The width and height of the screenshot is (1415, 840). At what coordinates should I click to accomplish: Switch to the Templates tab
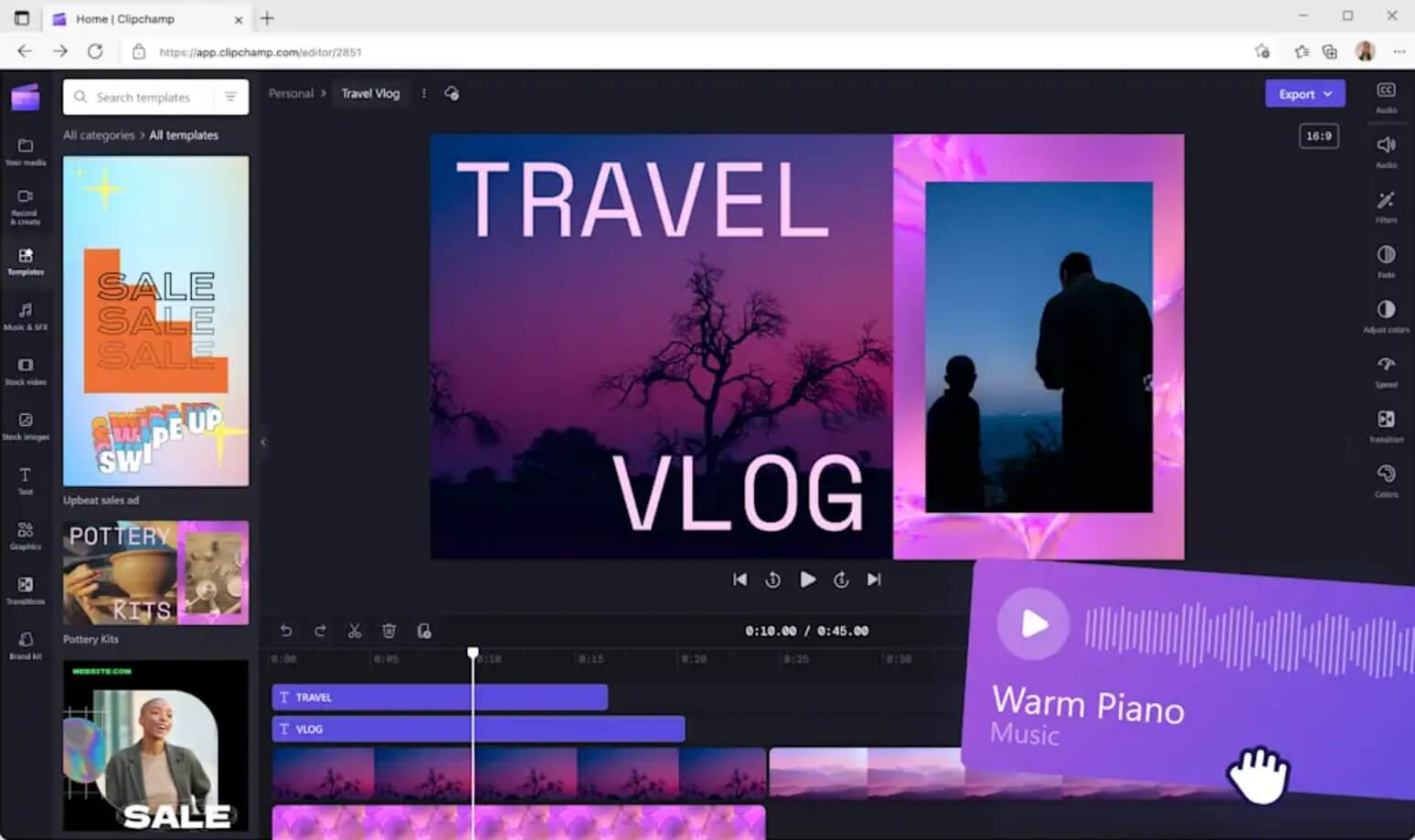(x=25, y=262)
